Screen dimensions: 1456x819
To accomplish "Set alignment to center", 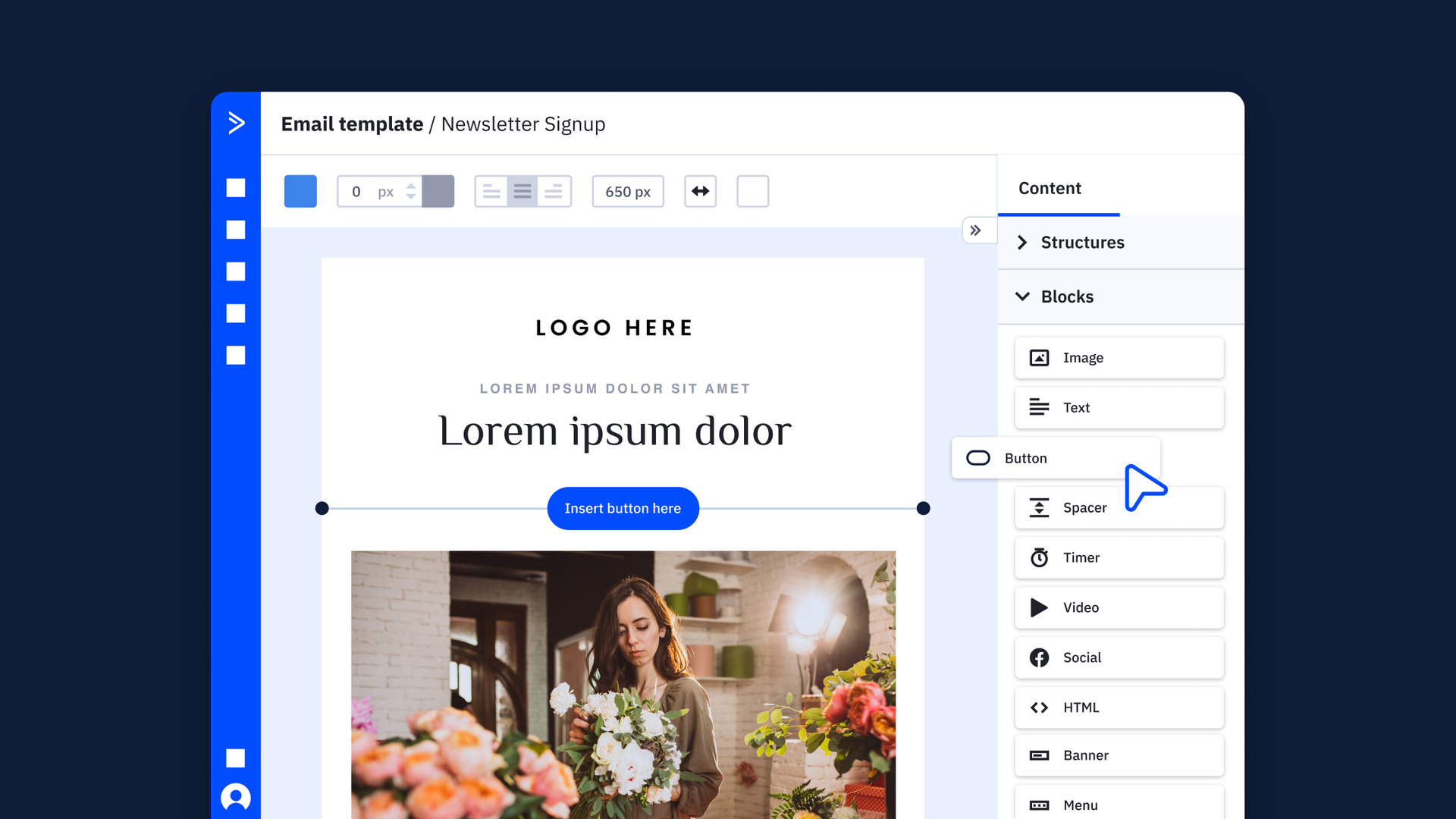I will click(x=522, y=191).
